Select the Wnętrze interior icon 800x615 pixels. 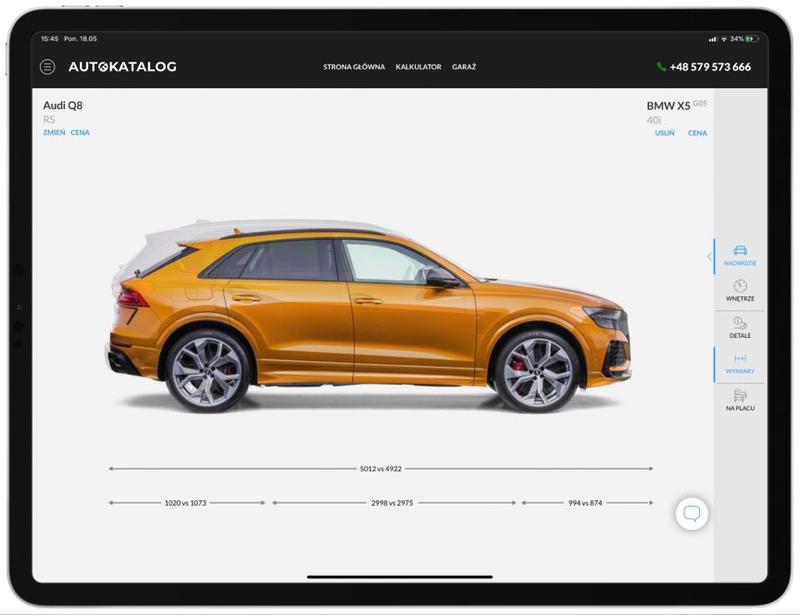click(x=740, y=286)
